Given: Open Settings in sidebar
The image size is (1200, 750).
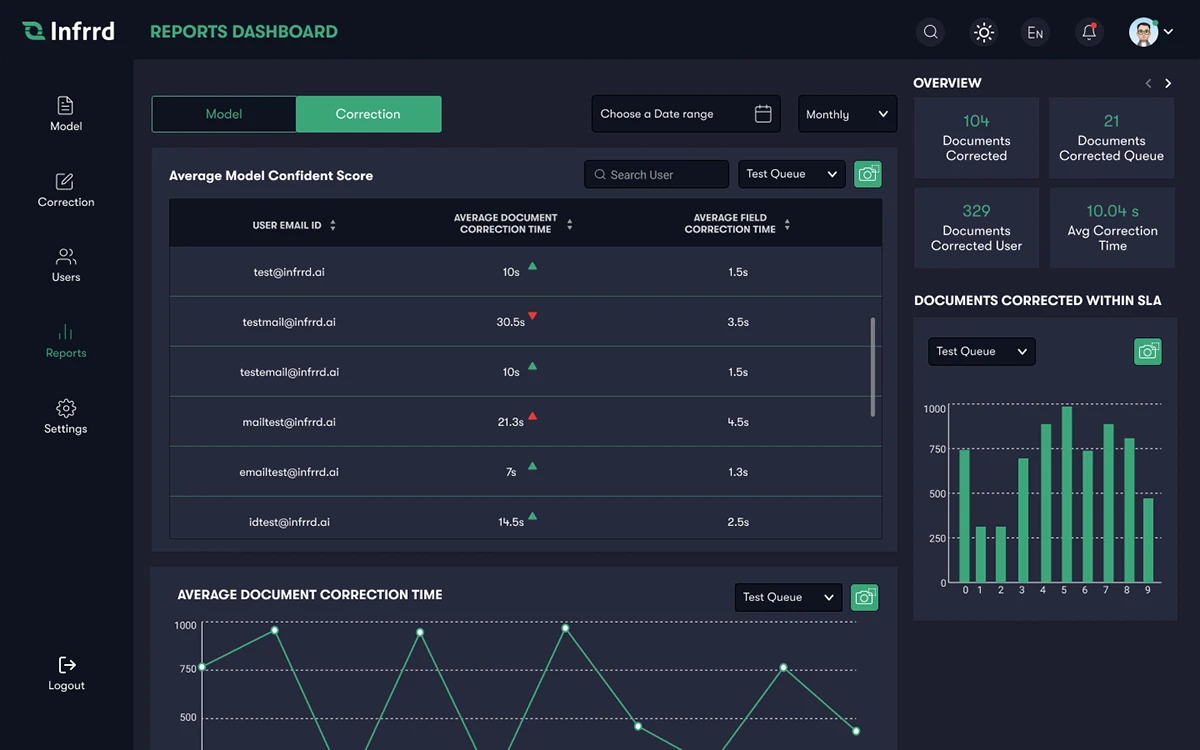Looking at the screenshot, I should 66,417.
